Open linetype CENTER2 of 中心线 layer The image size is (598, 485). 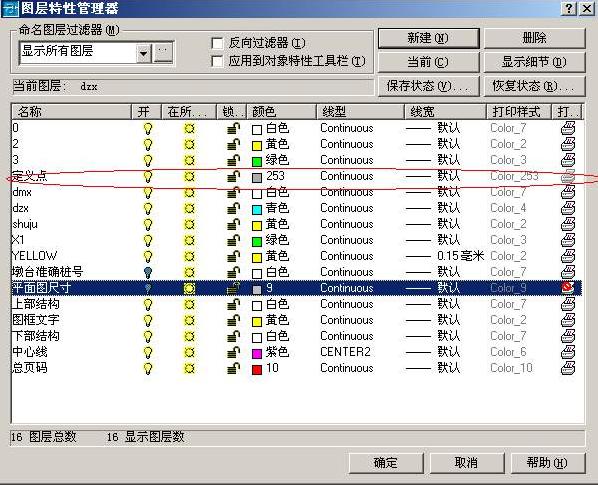345,352
